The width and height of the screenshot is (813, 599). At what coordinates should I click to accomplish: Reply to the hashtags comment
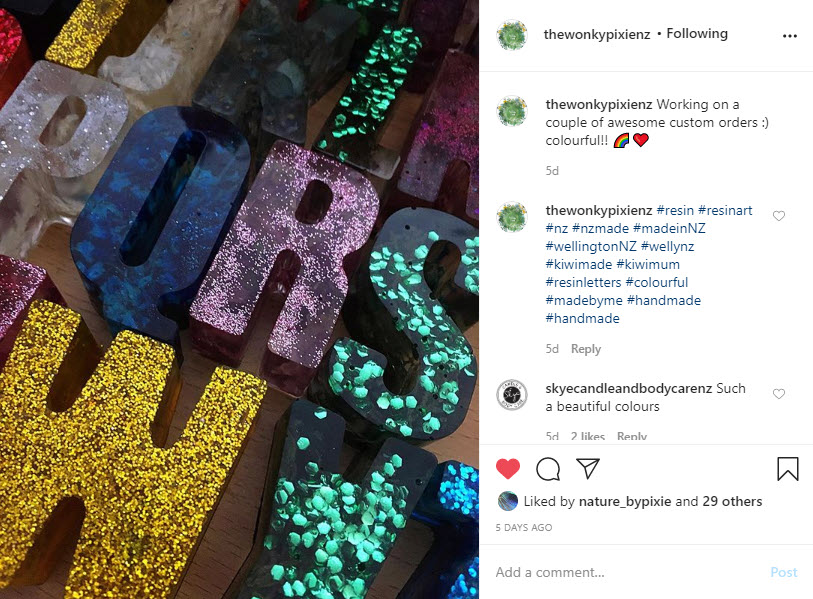586,349
